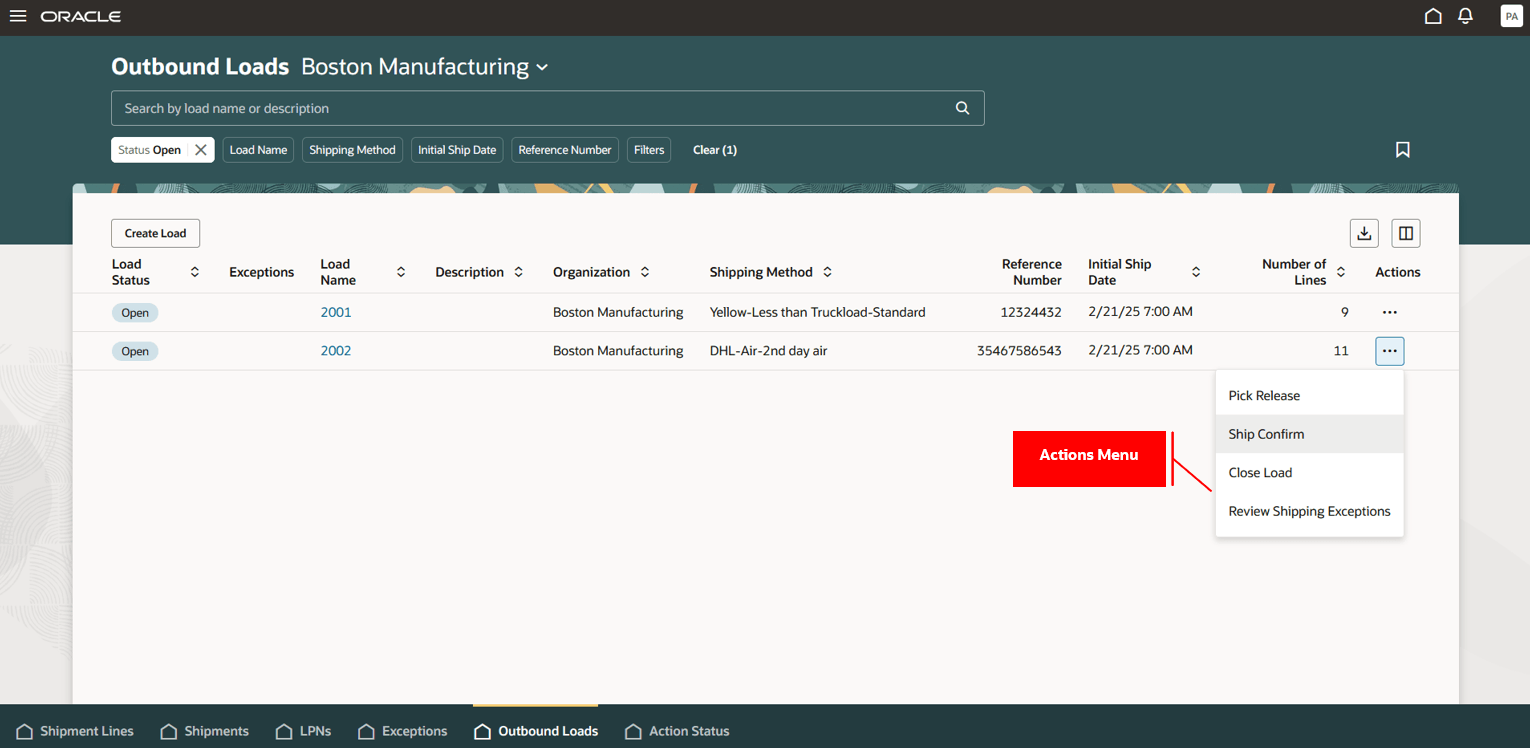Go to the Home icon
The height and width of the screenshot is (748, 1530).
point(1433,16)
